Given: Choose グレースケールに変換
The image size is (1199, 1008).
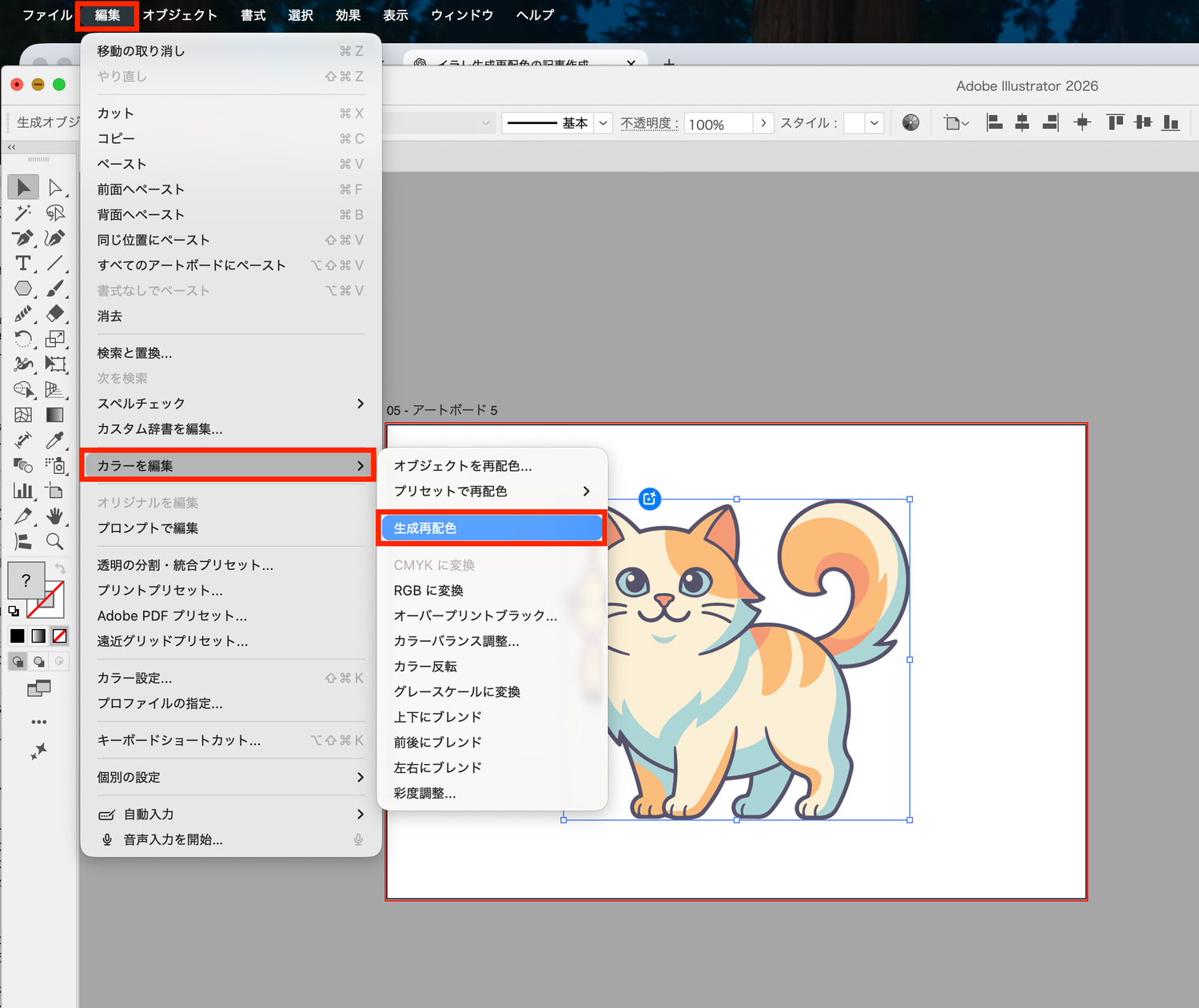Looking at the screenshot, I should tap(492, 691).
